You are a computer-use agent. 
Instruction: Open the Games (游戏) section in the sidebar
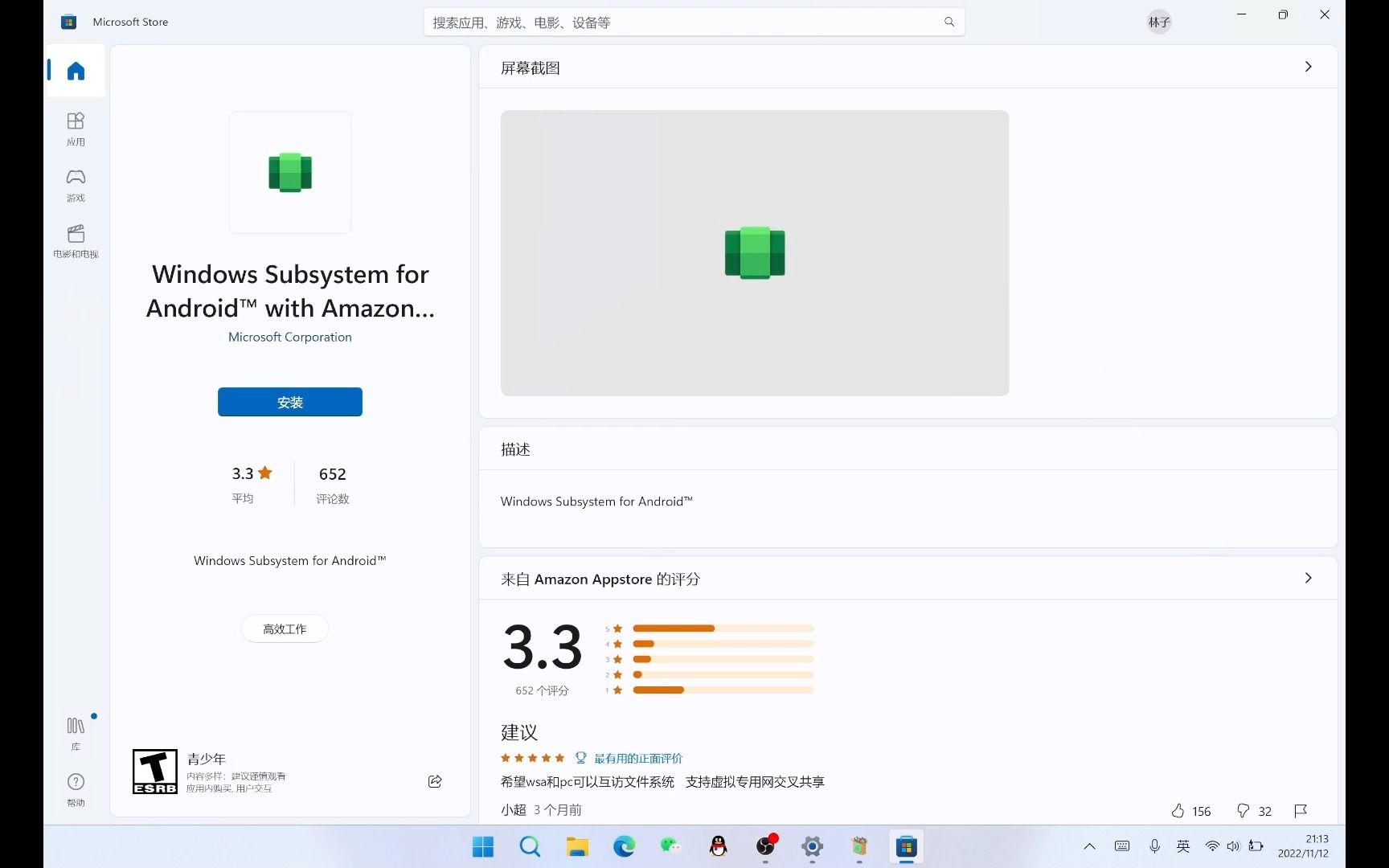pos(76,185)
